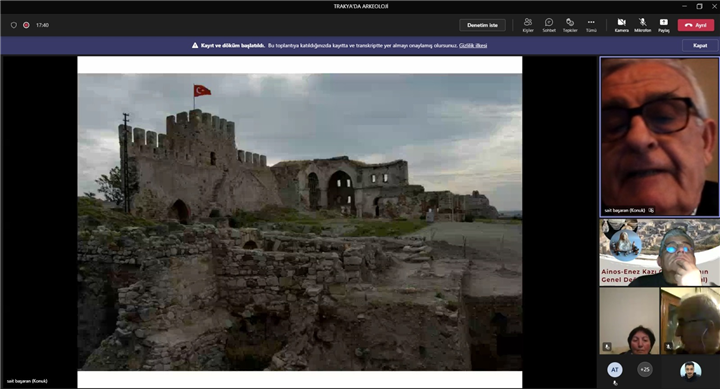Restore down the Teams window

coord(699,6)
